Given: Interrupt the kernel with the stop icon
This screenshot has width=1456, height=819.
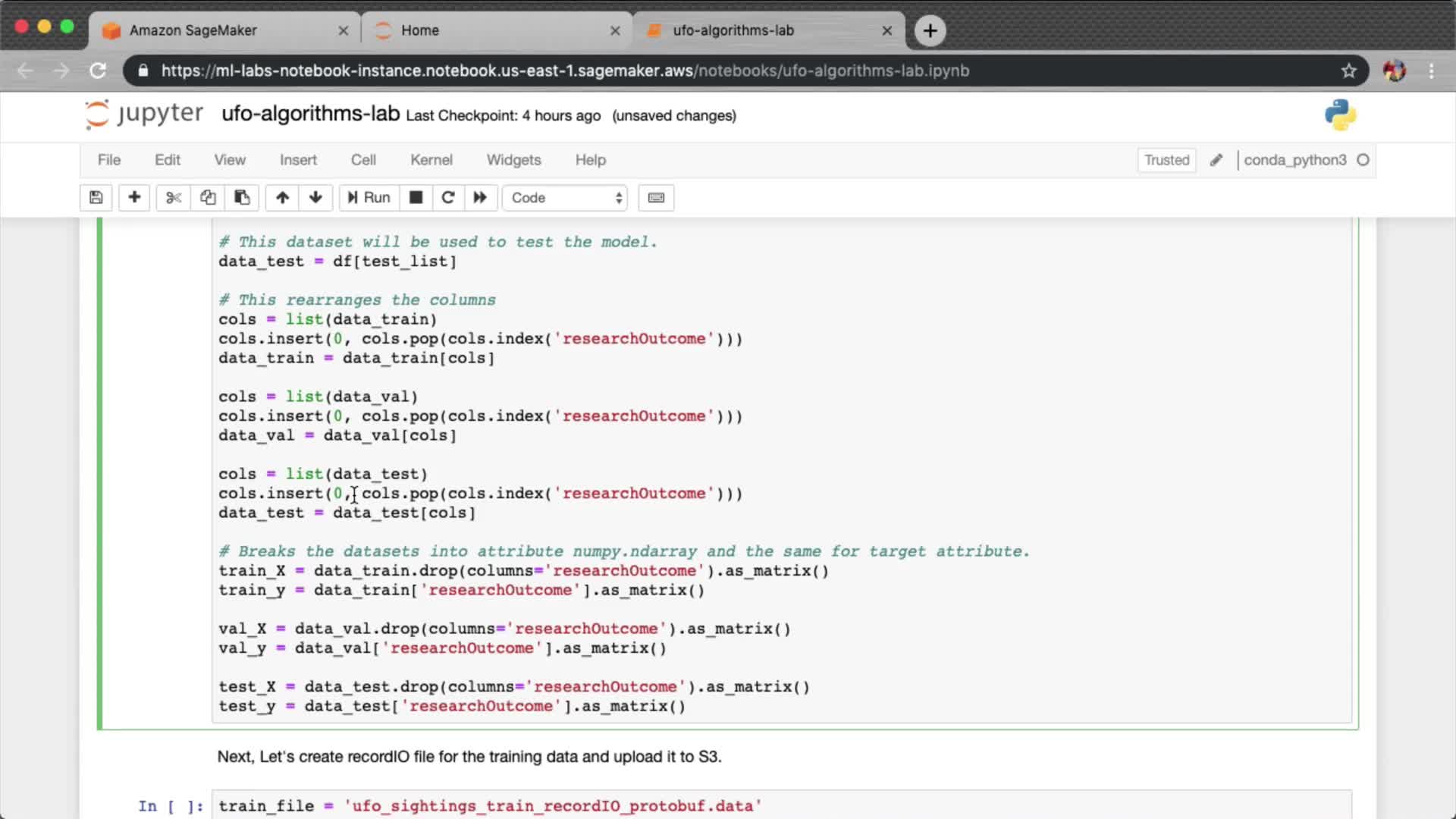Looking at the screenshot, I should [x=416, y=198].
